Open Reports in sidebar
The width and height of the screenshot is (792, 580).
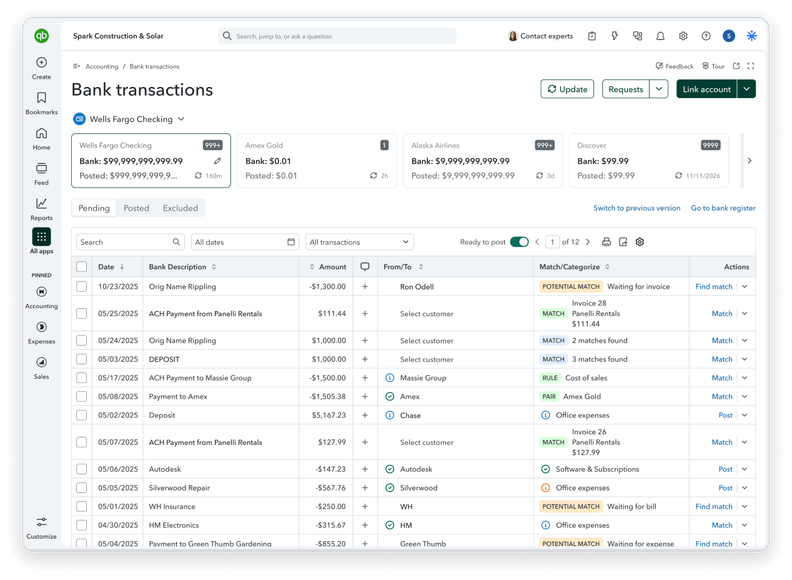tap(41, 209)
